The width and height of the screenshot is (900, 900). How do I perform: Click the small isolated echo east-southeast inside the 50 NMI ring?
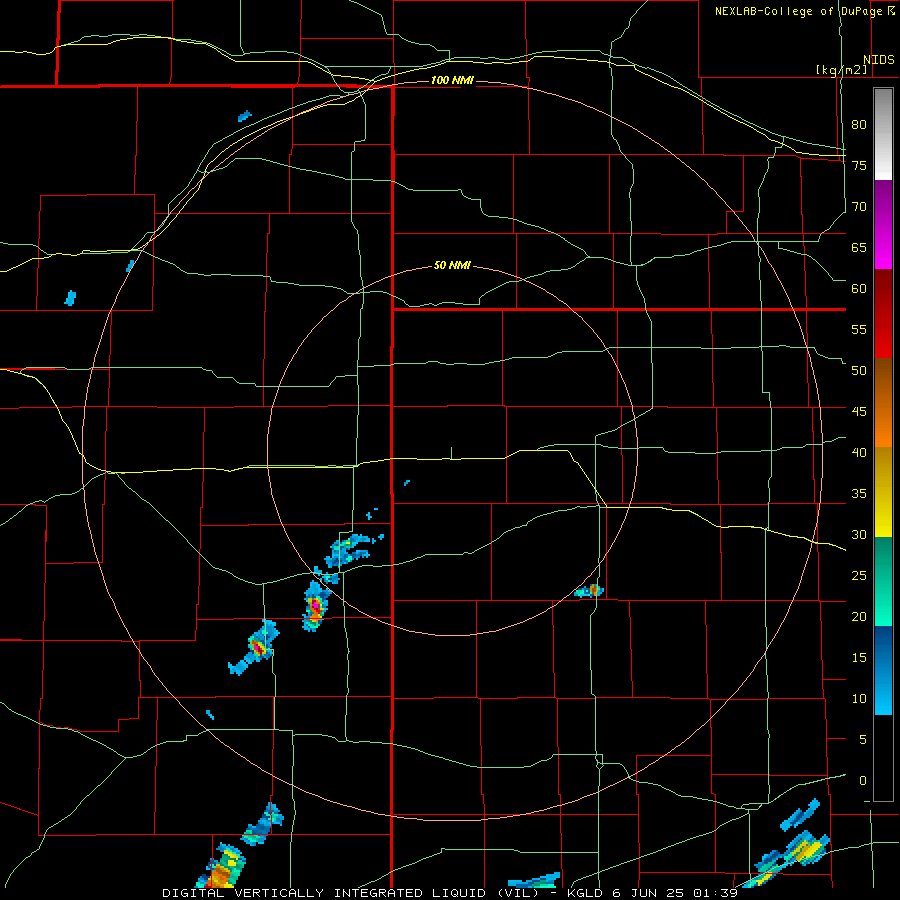tap(589, 591)
